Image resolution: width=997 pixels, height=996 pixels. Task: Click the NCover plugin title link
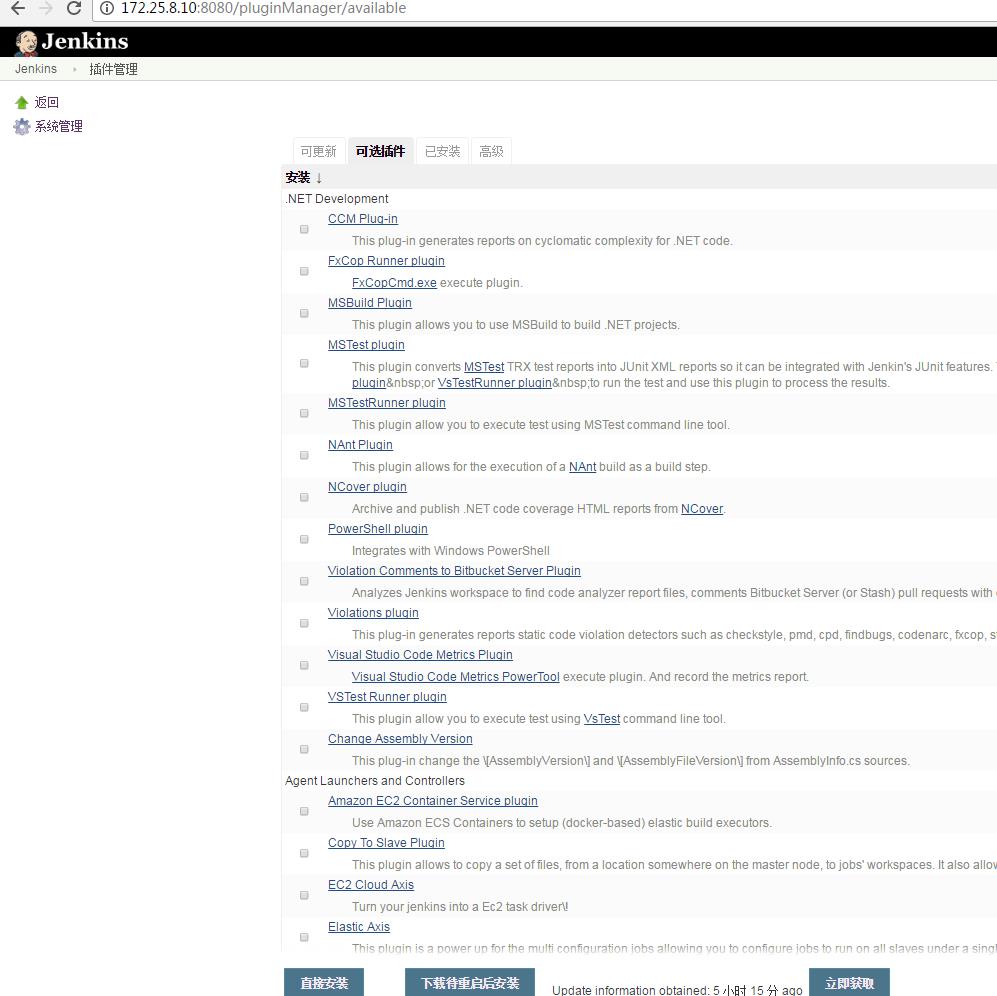coord(368,487)
